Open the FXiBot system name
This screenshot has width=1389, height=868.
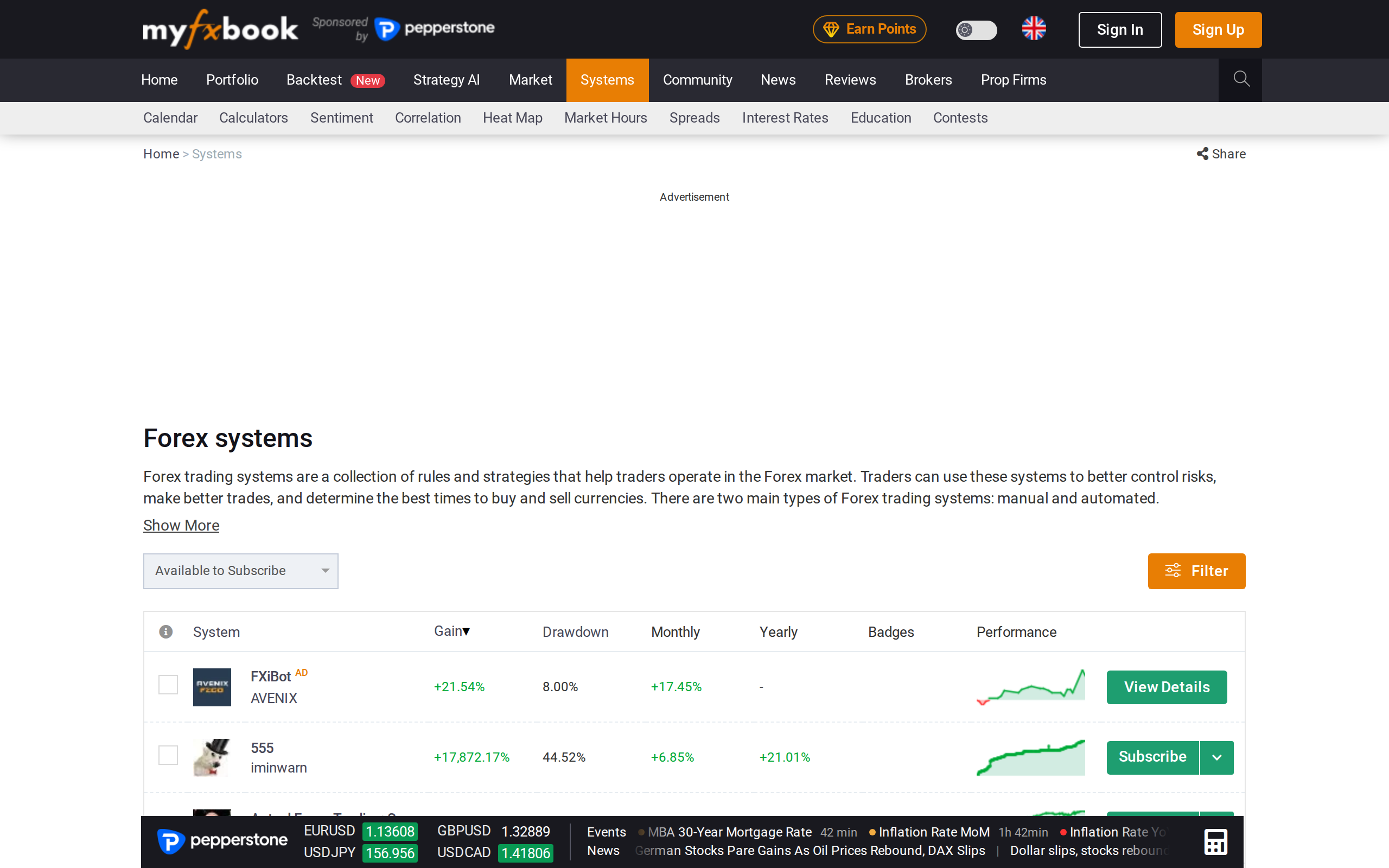pyautogui.click(x=270, y=677)
